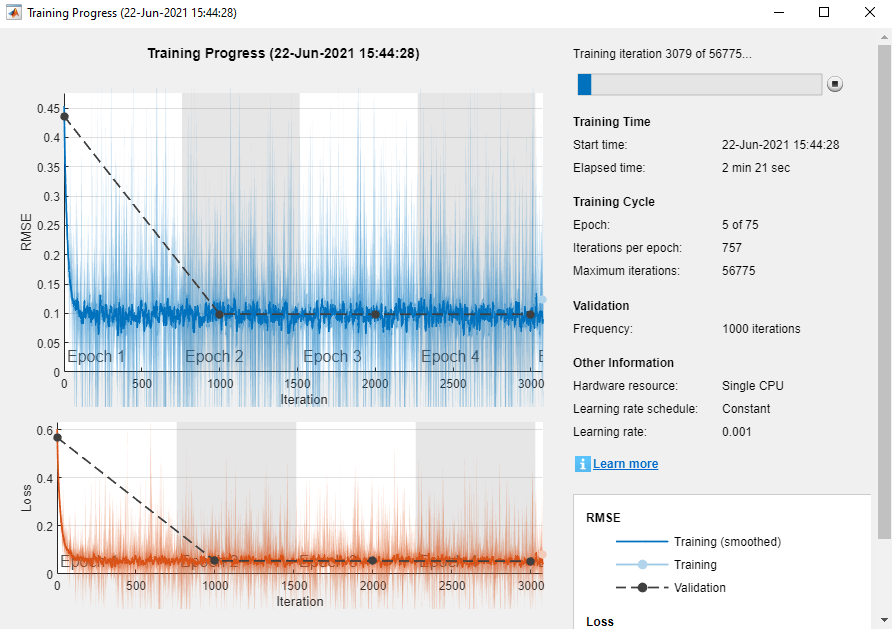Click the validation marker at iteration 3000 on RMSE plot

(530, 314)
